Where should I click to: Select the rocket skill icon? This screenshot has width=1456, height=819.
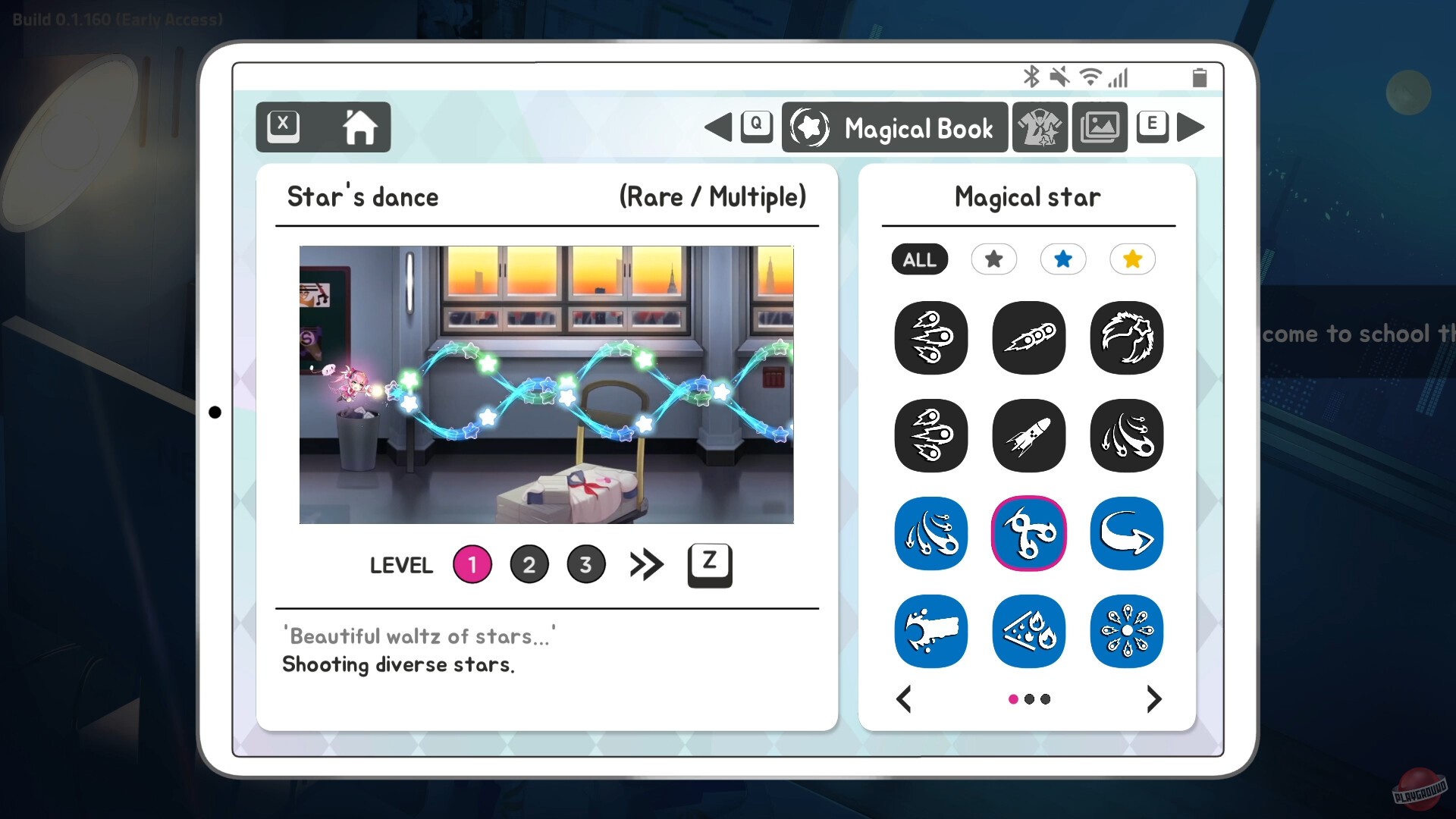coord(1028,436)
